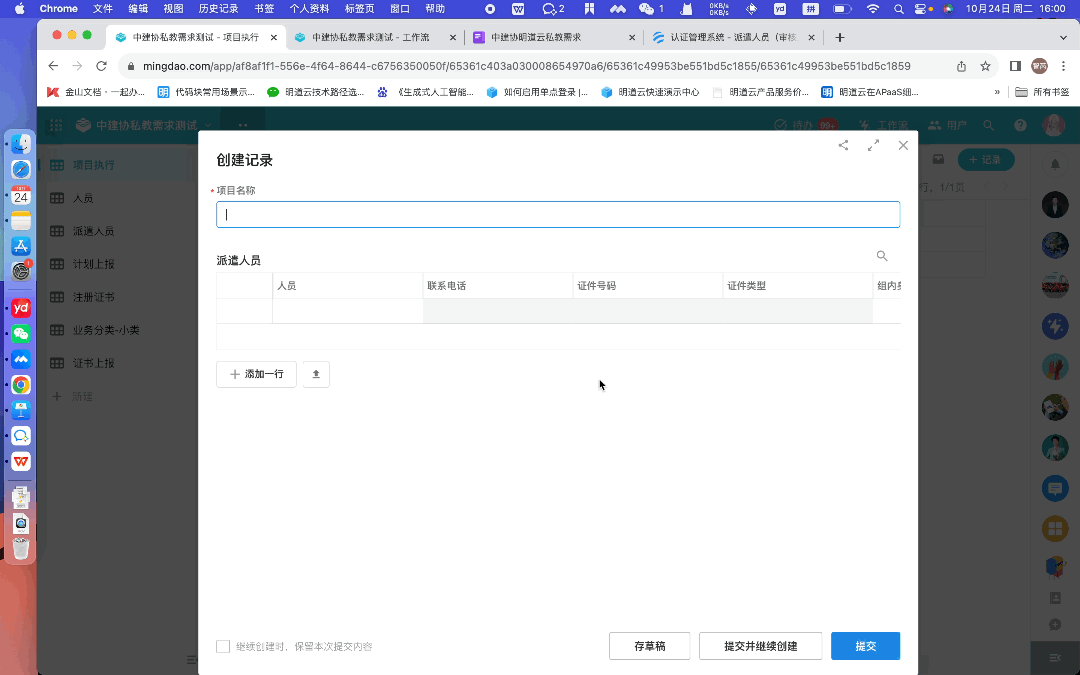Click the share icon in the dialog header
This screenshot has width=1080, height=675.
[843, 145]
